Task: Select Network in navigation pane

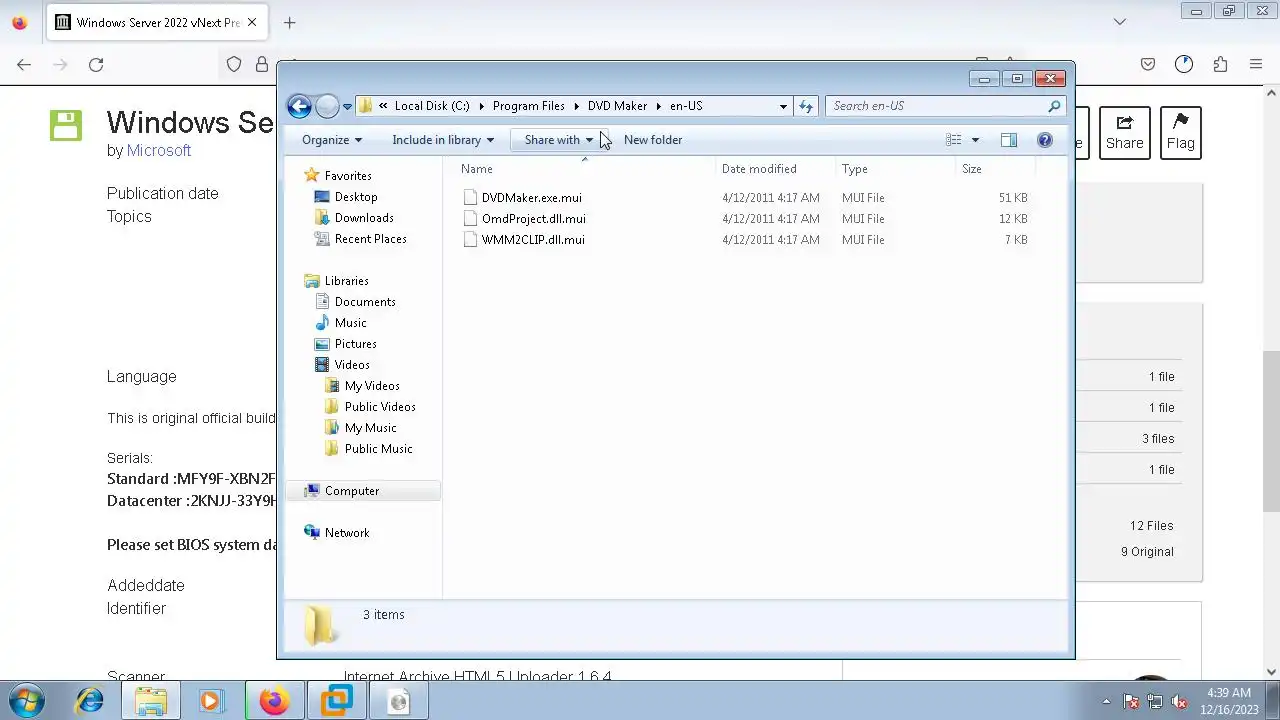Action: point(346,533)
